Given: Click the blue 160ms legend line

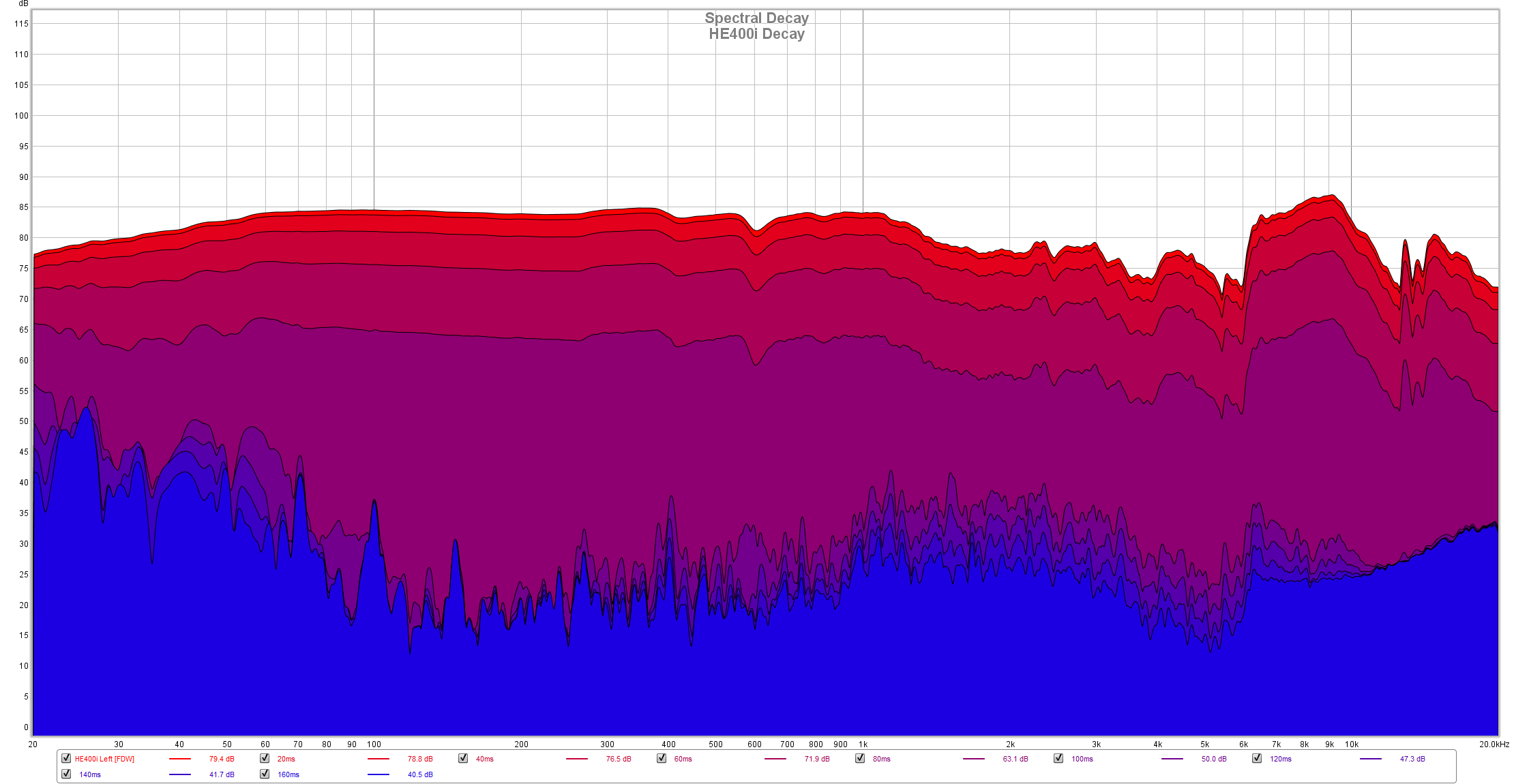Looking at the screenshot, I should (x=378, y=774).
